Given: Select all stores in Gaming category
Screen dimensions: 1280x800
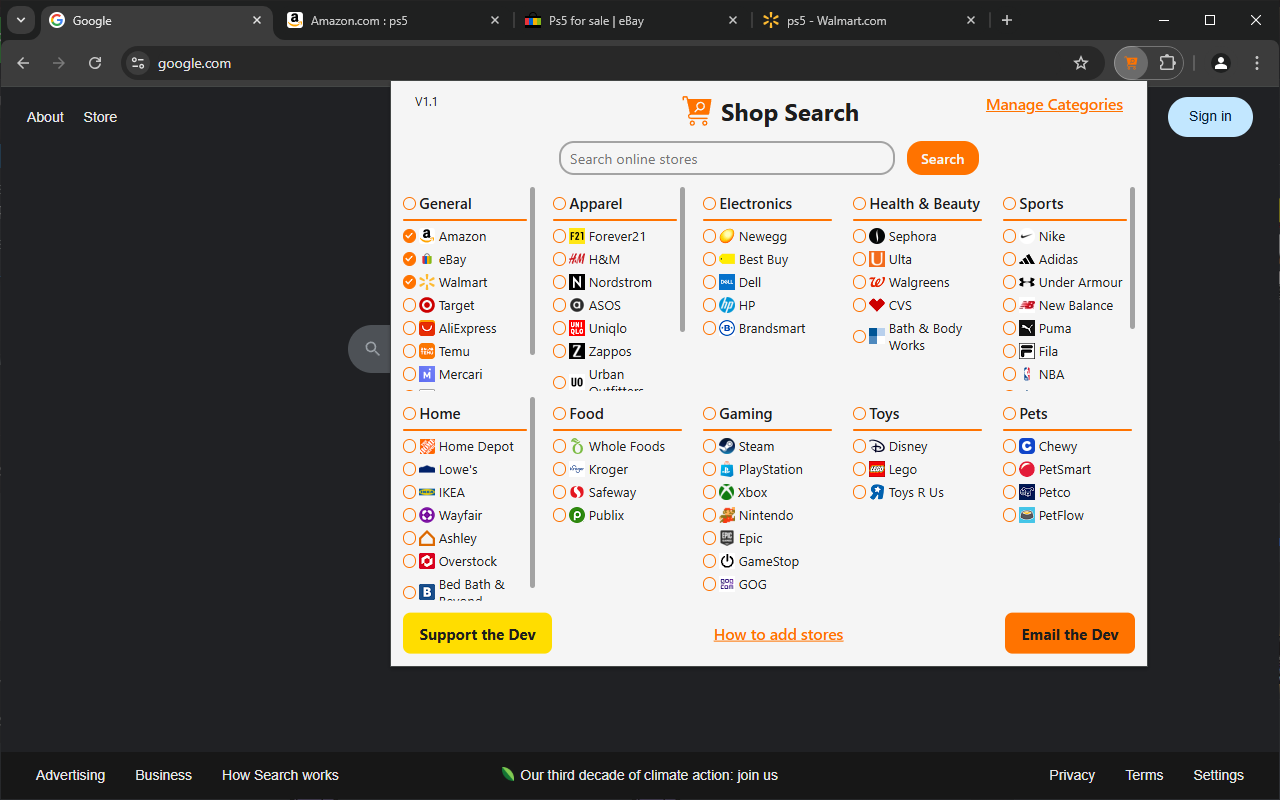Looking at the screenshot, I should [x=710, y=414].
